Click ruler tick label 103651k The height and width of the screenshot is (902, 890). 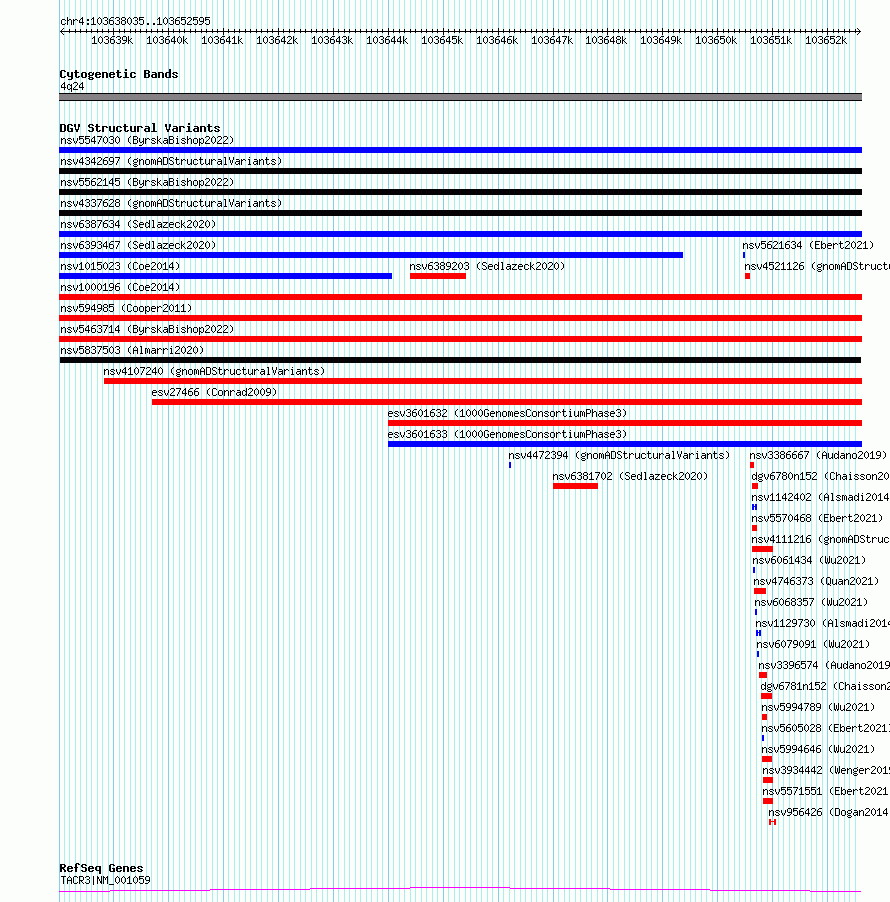(771, 40)
